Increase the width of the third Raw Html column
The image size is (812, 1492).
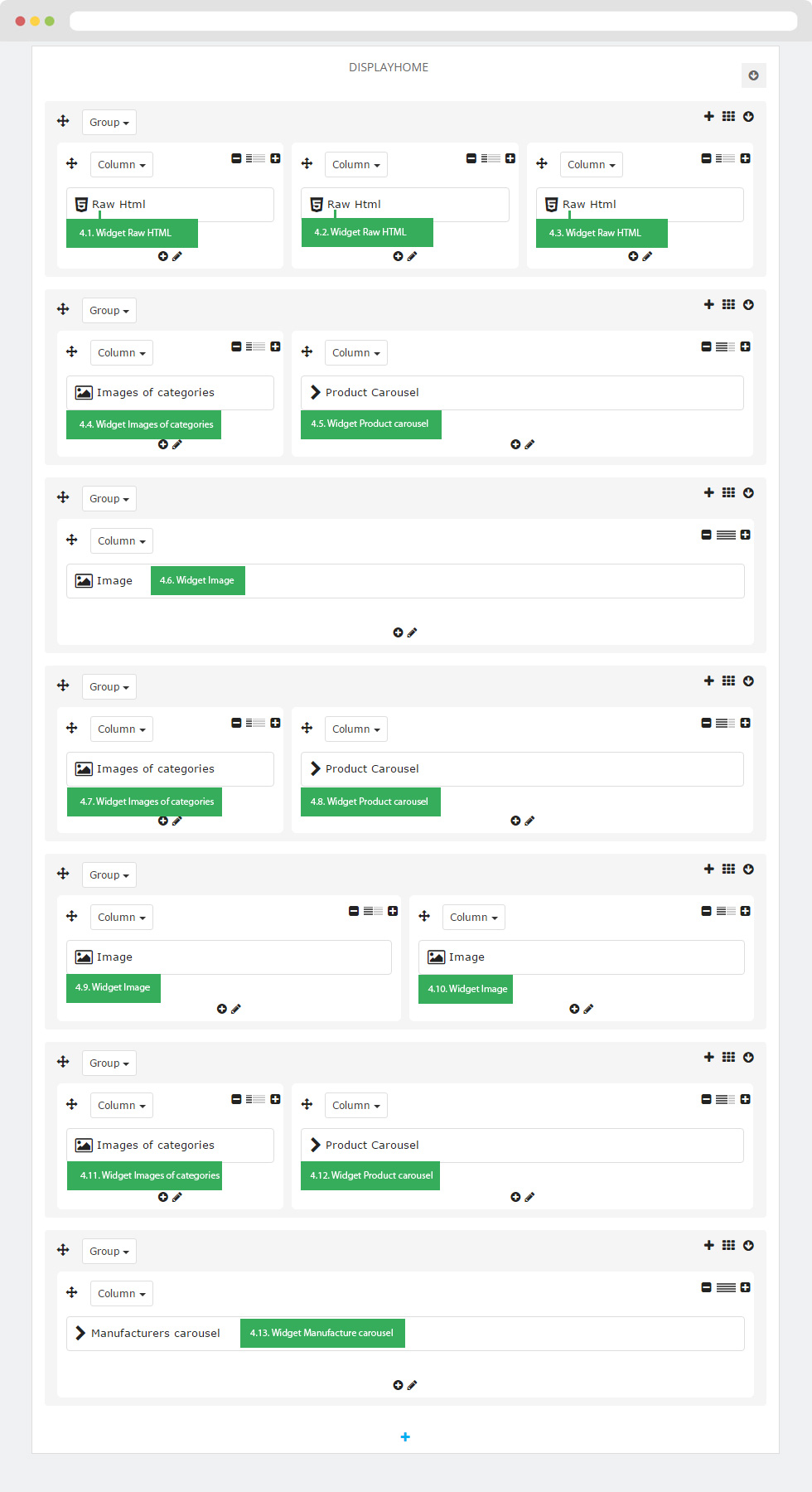(x=745, y=158)
